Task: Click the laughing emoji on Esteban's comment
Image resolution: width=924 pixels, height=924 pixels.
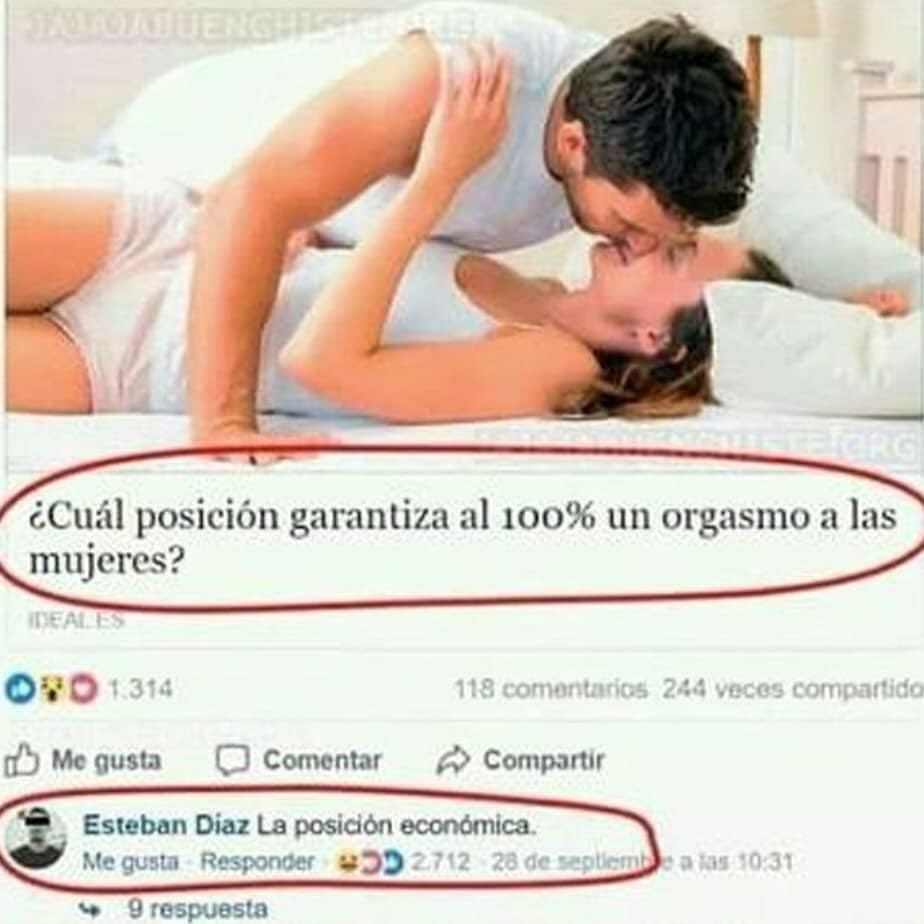Action: 346,863
